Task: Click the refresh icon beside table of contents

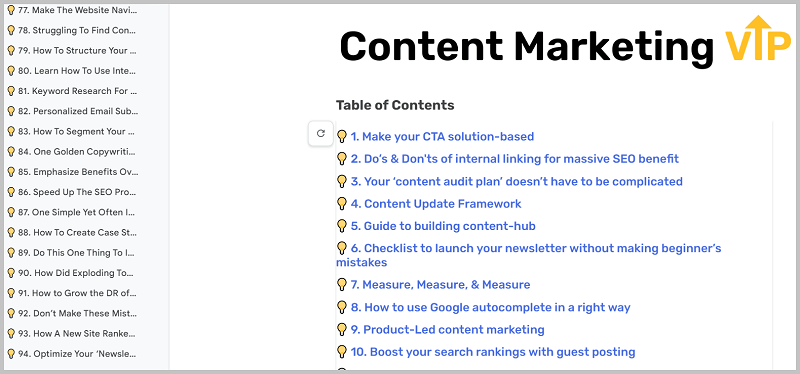Action: click(320, 134)
